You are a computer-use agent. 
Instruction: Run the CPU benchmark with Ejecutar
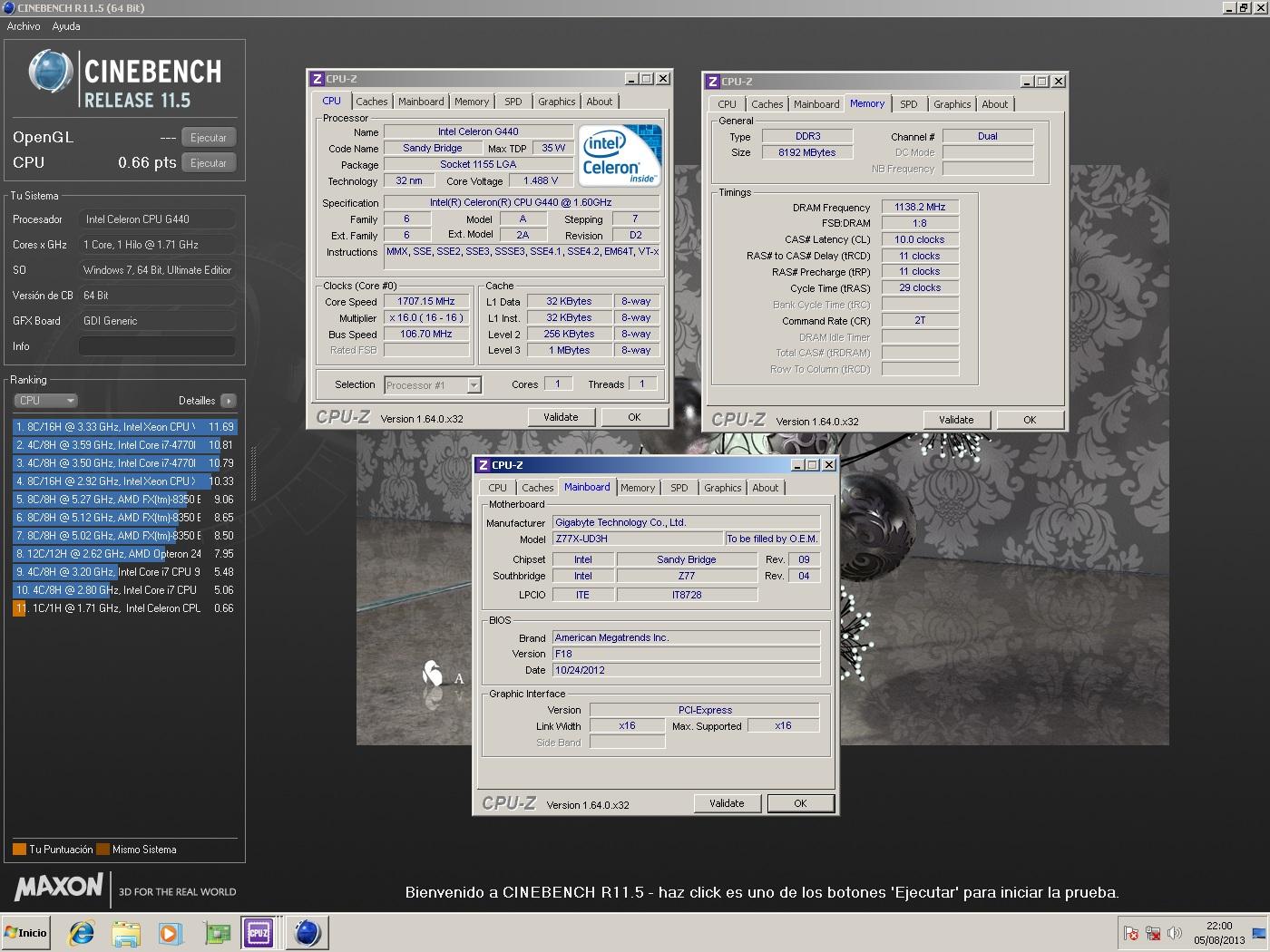209,163
